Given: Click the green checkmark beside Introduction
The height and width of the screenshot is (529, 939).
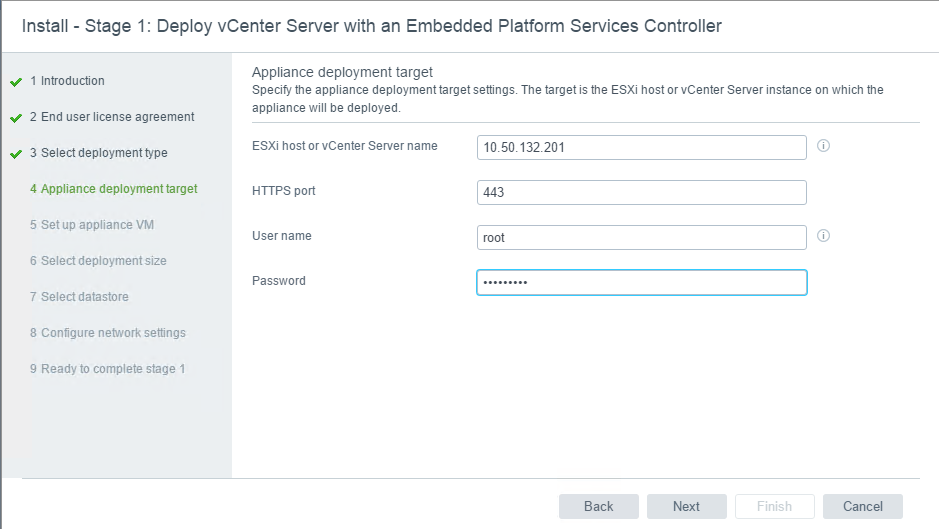Looking at the screenshot, I should [16, 82].
